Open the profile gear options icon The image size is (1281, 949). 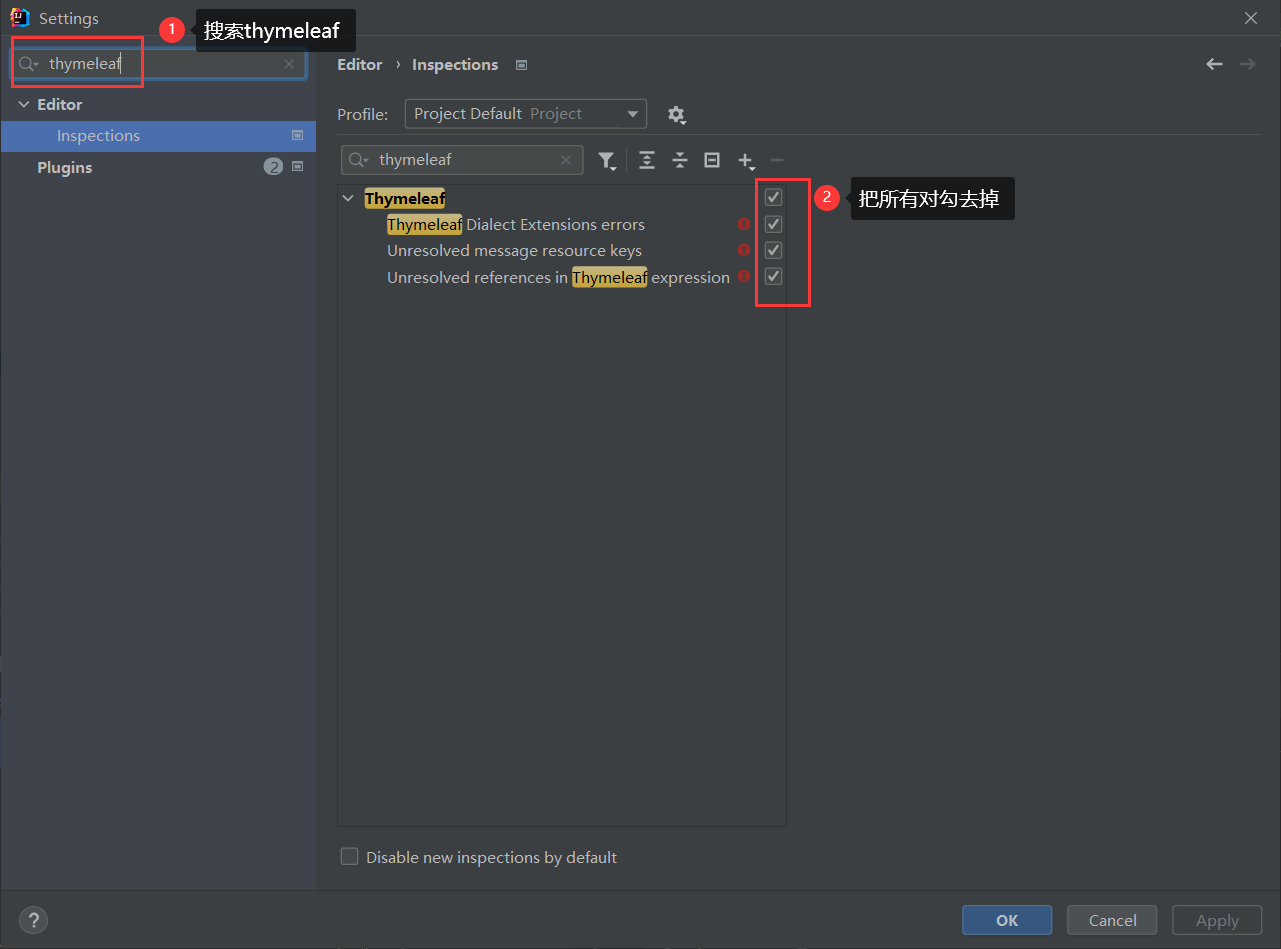tap(677, 115)
